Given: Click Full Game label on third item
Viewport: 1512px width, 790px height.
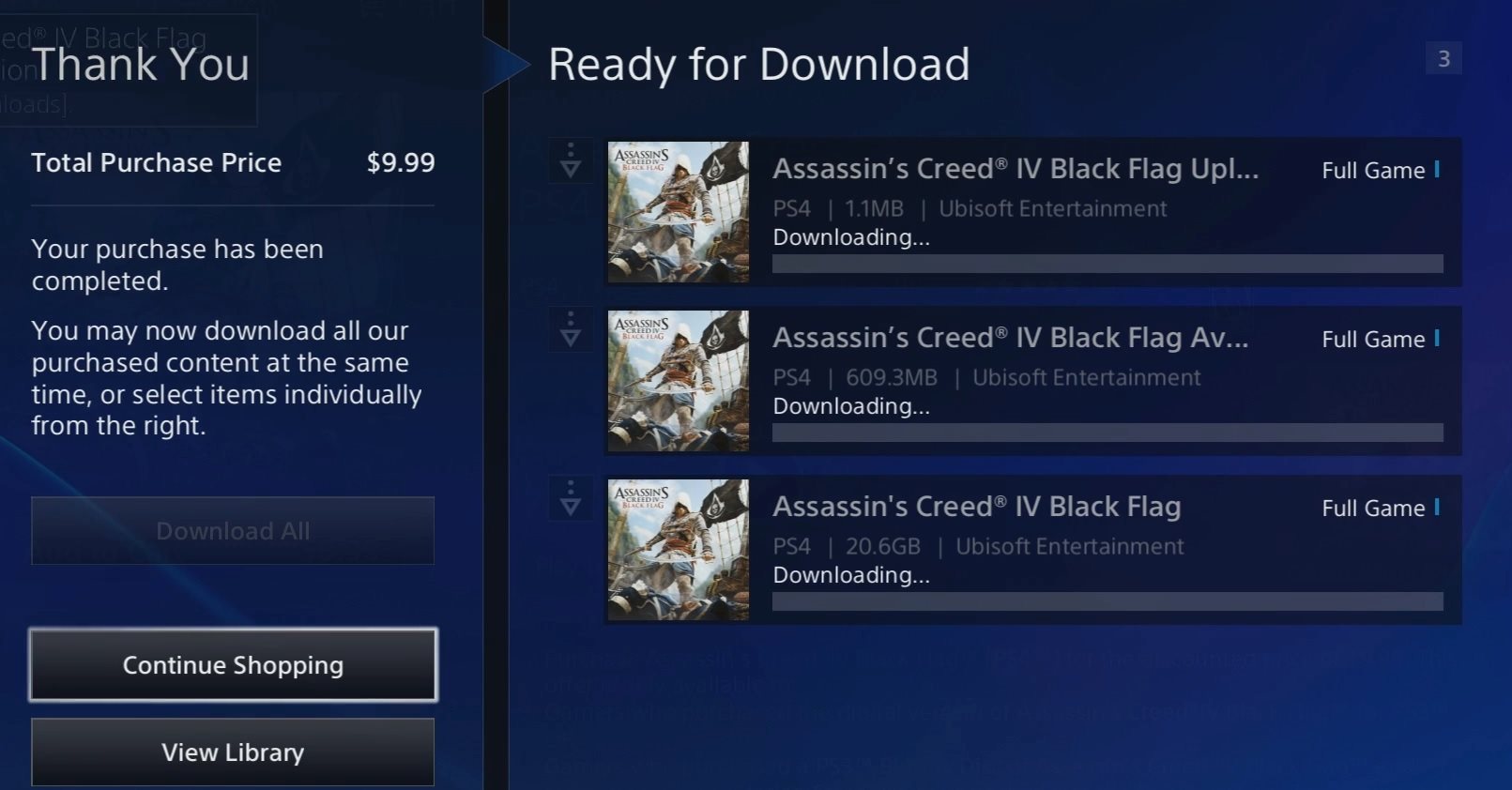Looking at the screenshot, I should 1373,509.
